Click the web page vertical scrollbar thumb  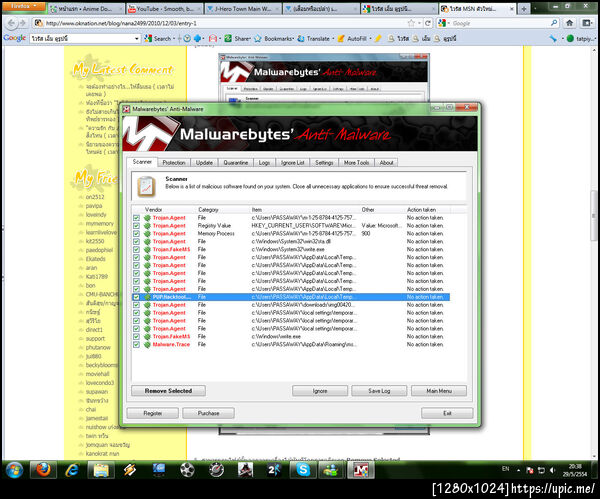click(594, 216)
